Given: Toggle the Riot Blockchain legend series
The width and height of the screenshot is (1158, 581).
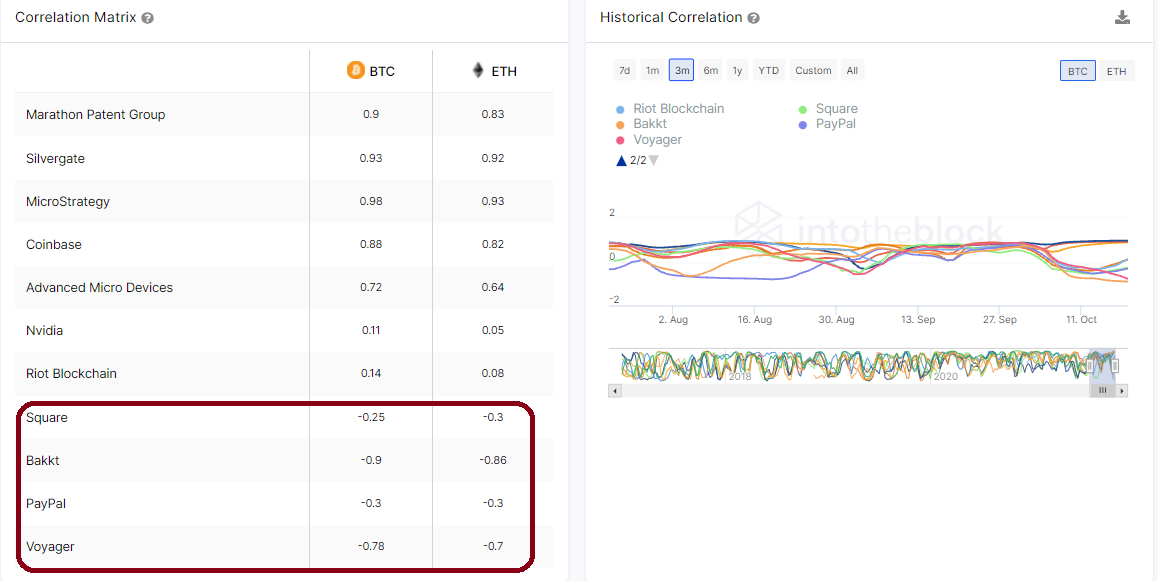Looking at the screenshot, I should 671,109.
